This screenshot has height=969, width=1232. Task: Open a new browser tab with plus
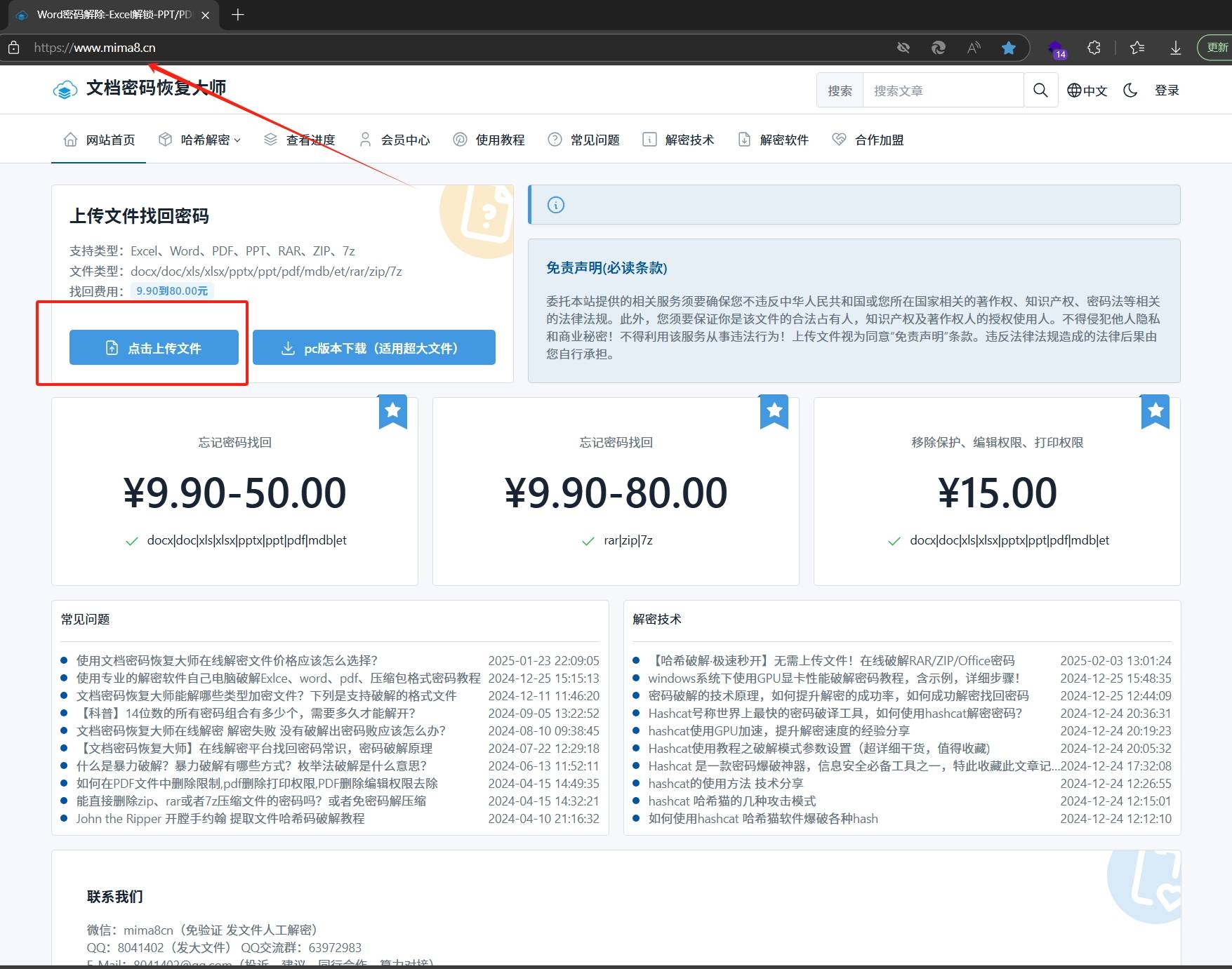(x=238, y=15)
